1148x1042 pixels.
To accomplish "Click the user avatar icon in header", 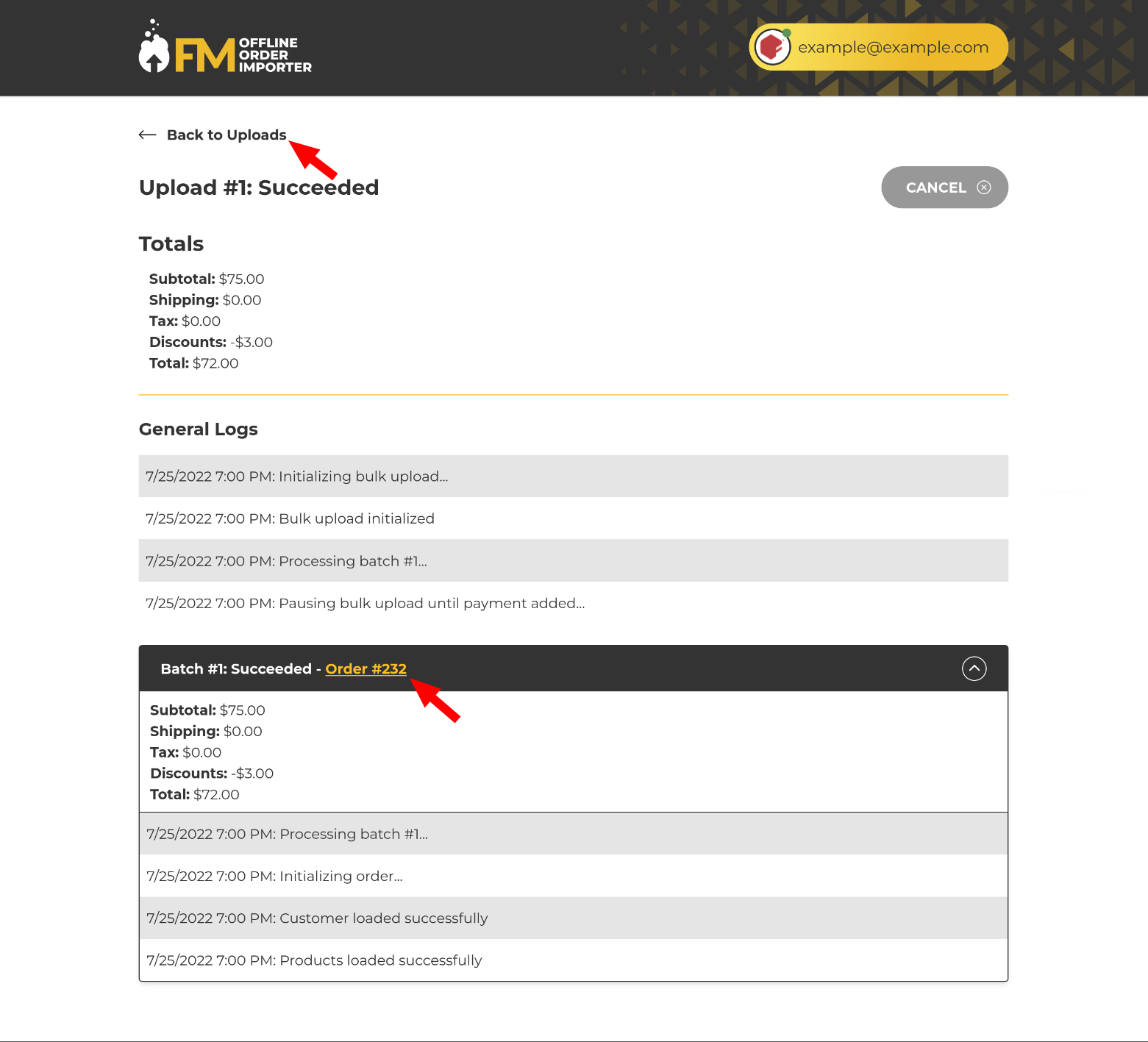I will point(772,47).
